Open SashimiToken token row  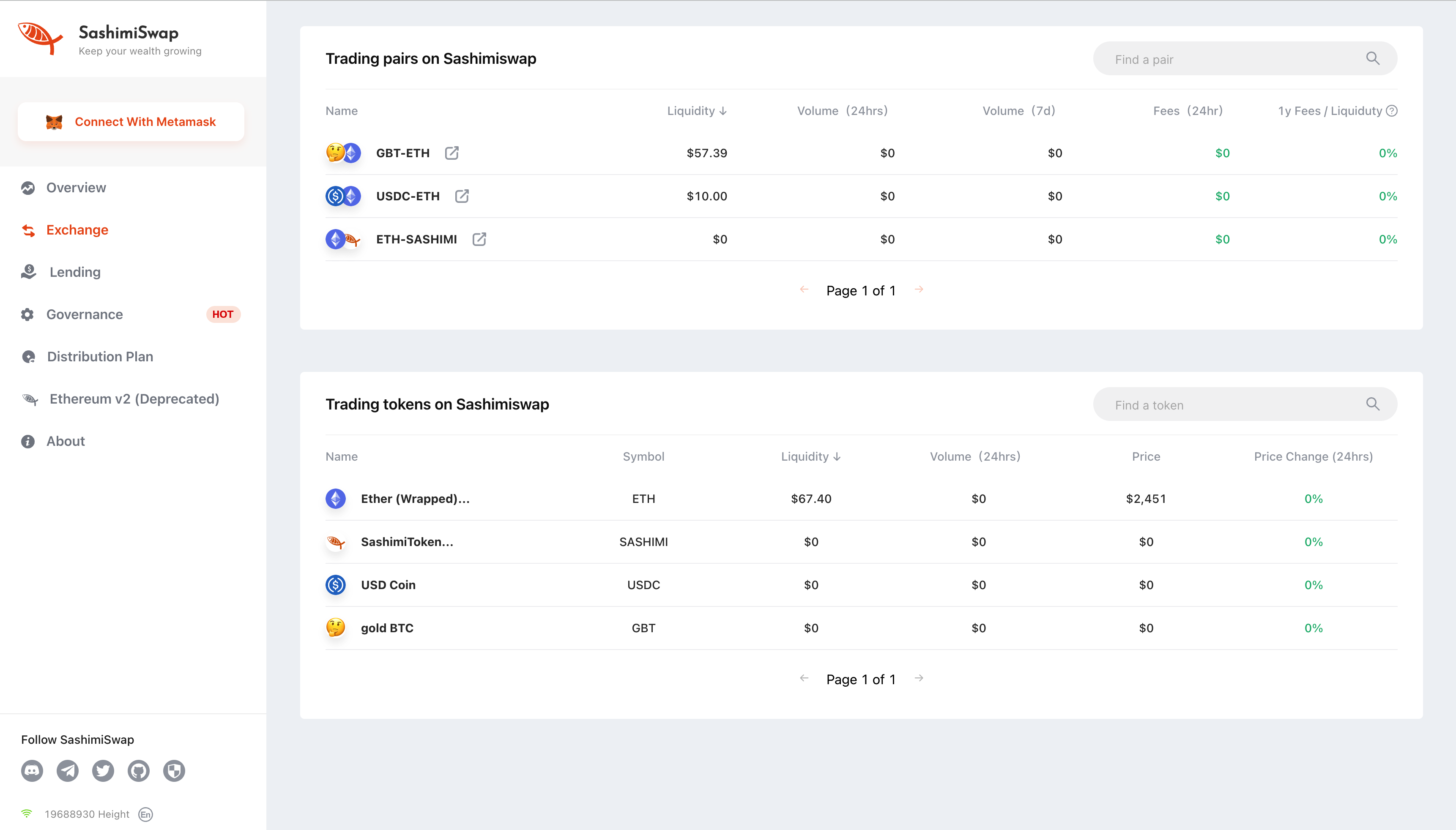coord(862,541)
